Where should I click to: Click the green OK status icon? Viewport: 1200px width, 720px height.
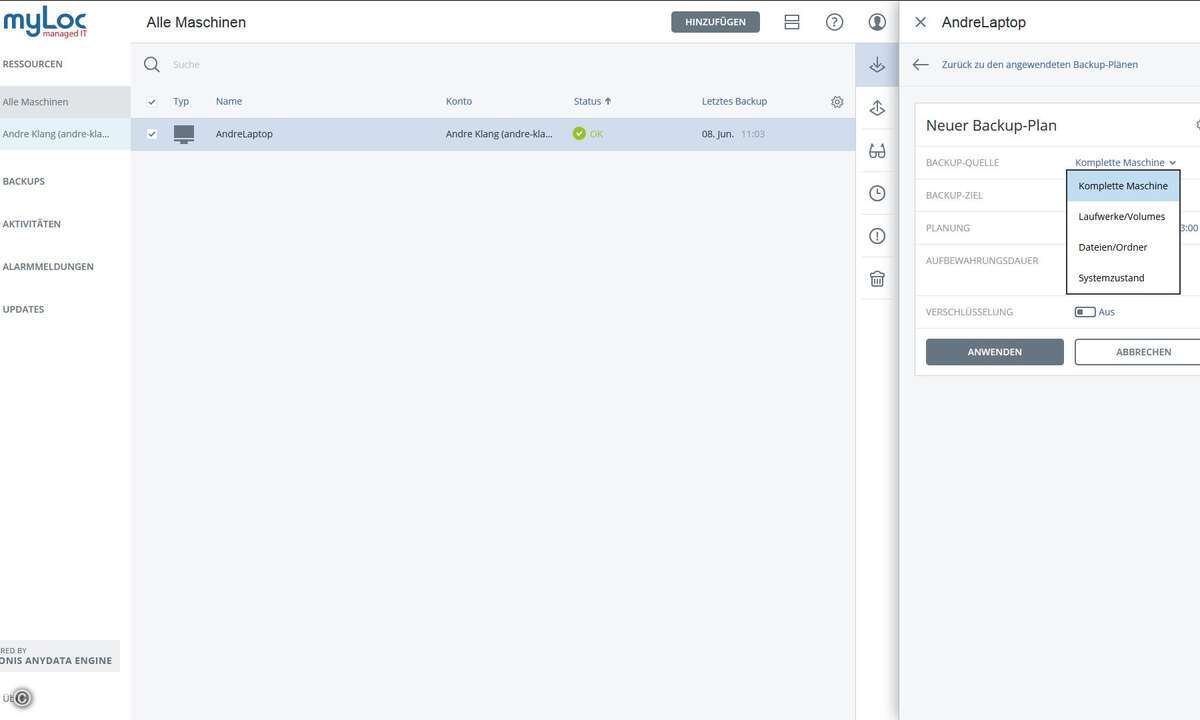pyautogui.click(x=579, y=134)
